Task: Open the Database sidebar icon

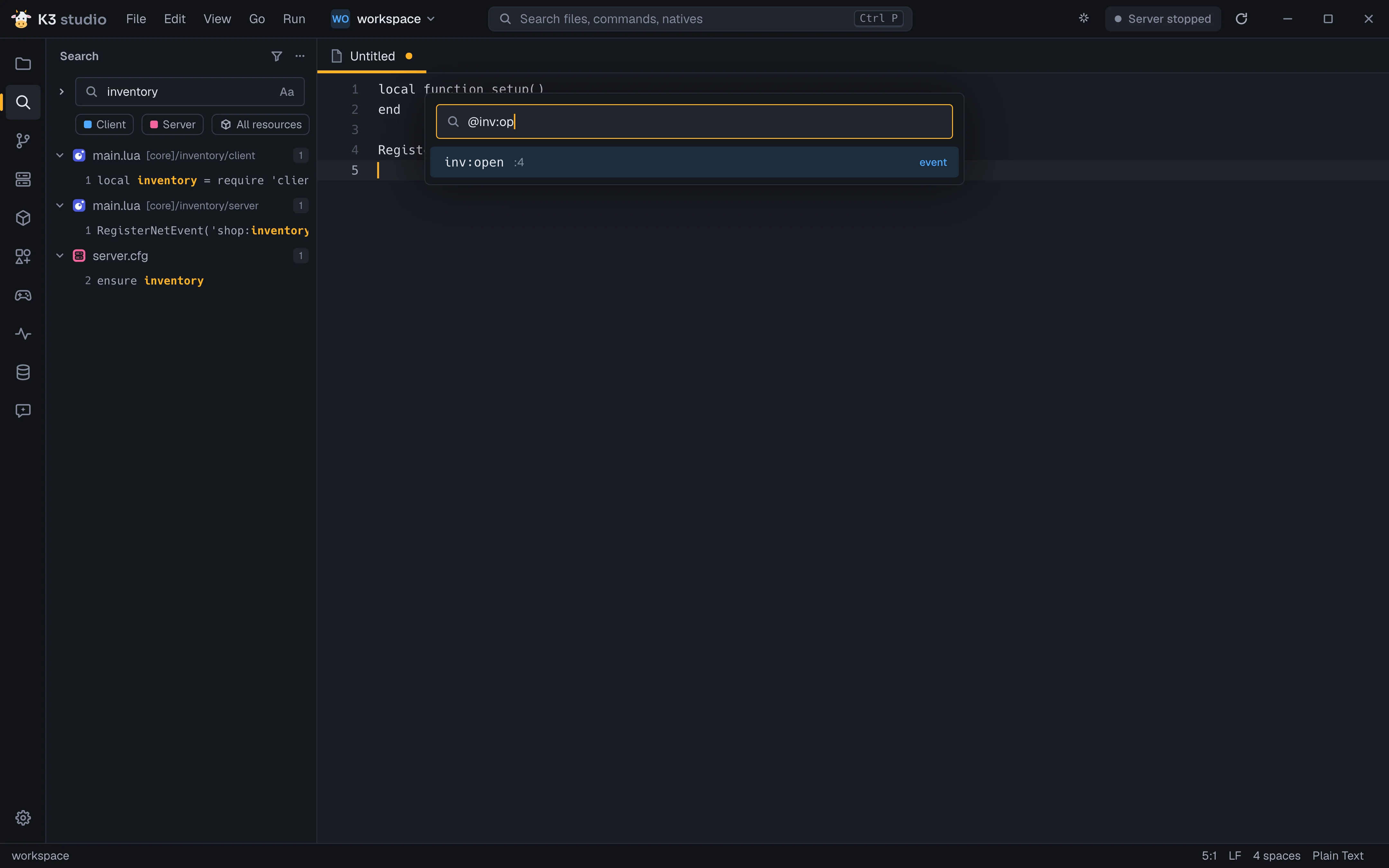Action: pyautogui.click(x=23, y=372)
